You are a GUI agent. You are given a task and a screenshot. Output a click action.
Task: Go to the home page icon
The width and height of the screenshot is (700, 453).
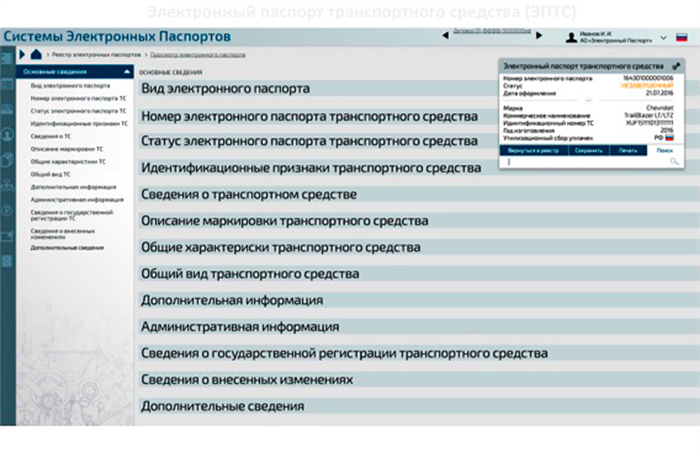pos(36,54)
